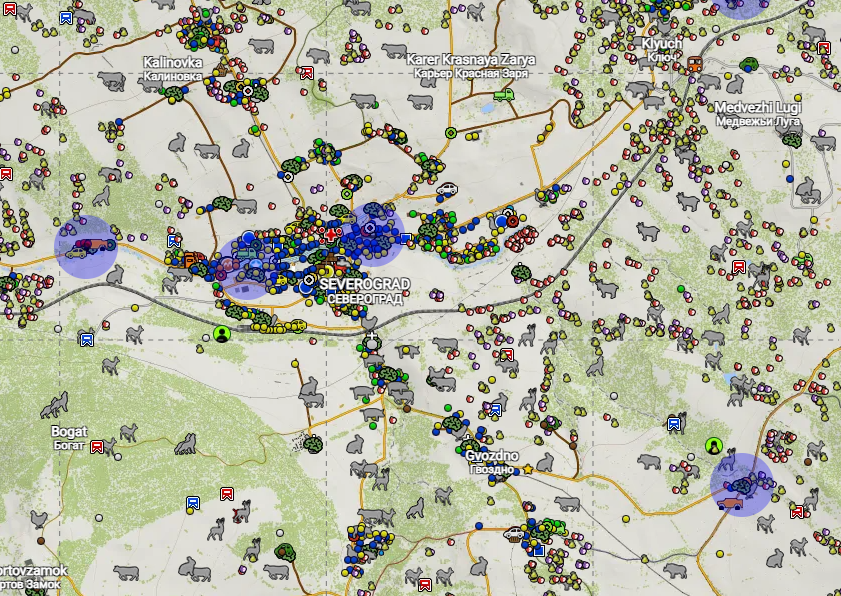Click the Medvezhi Lugi label
The height and width of the screenshot is (596, 841).
[x=758, y=114]
